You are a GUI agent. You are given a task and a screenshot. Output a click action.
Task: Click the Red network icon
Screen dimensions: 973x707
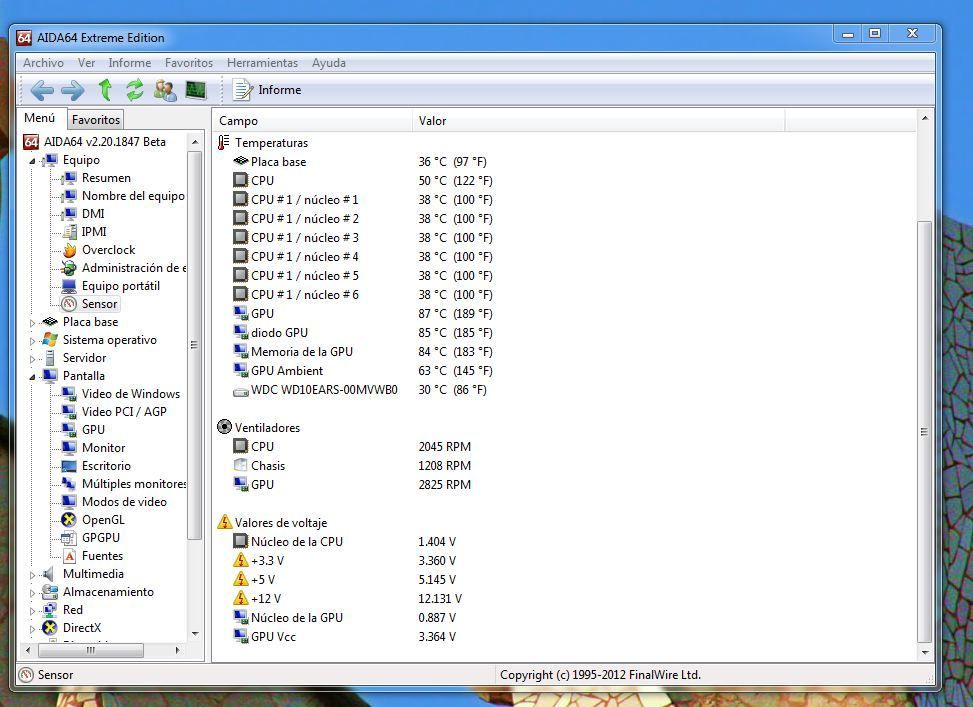[50, 610]
